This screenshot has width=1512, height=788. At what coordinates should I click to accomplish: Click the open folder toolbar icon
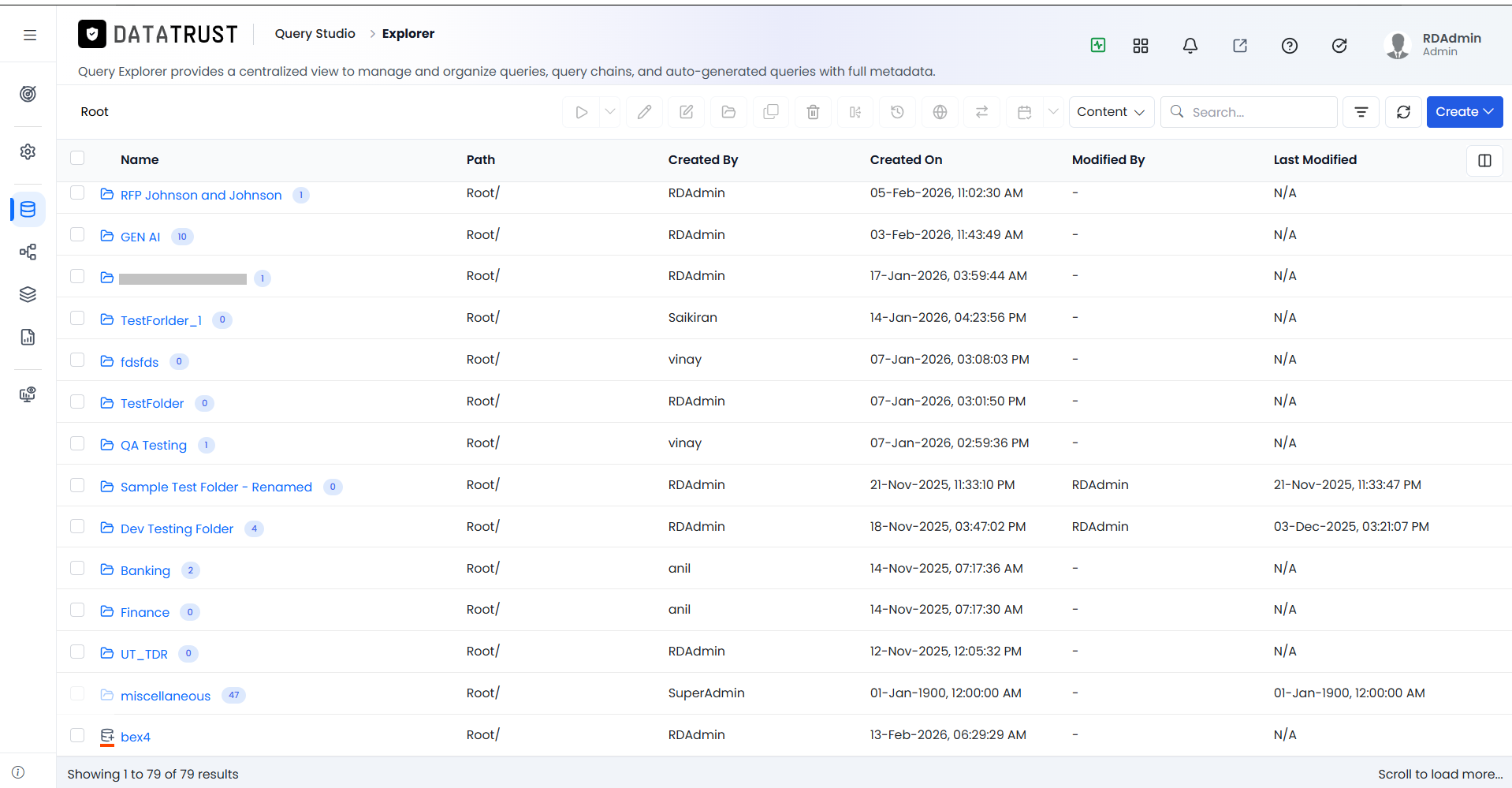tap(728, 112)
